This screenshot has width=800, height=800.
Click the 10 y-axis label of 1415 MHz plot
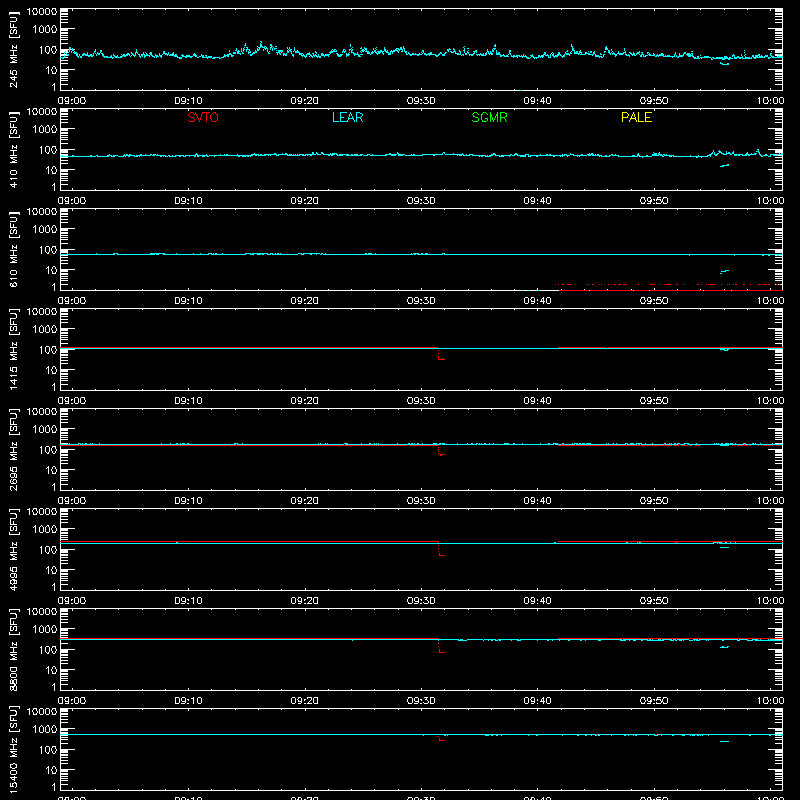coord(51,370)
